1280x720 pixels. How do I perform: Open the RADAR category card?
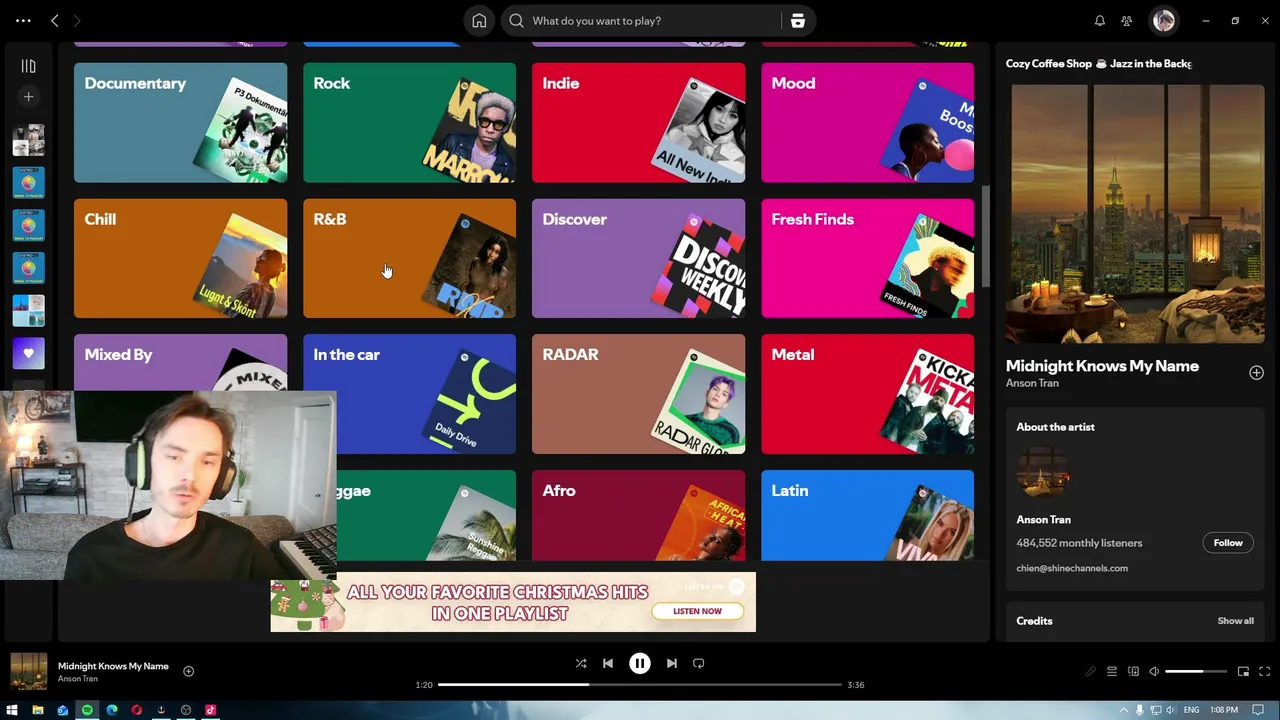tap(638, 394)
